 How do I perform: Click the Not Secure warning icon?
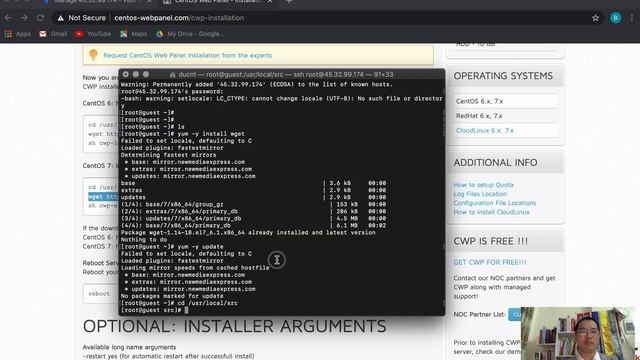tap(60, 18)
